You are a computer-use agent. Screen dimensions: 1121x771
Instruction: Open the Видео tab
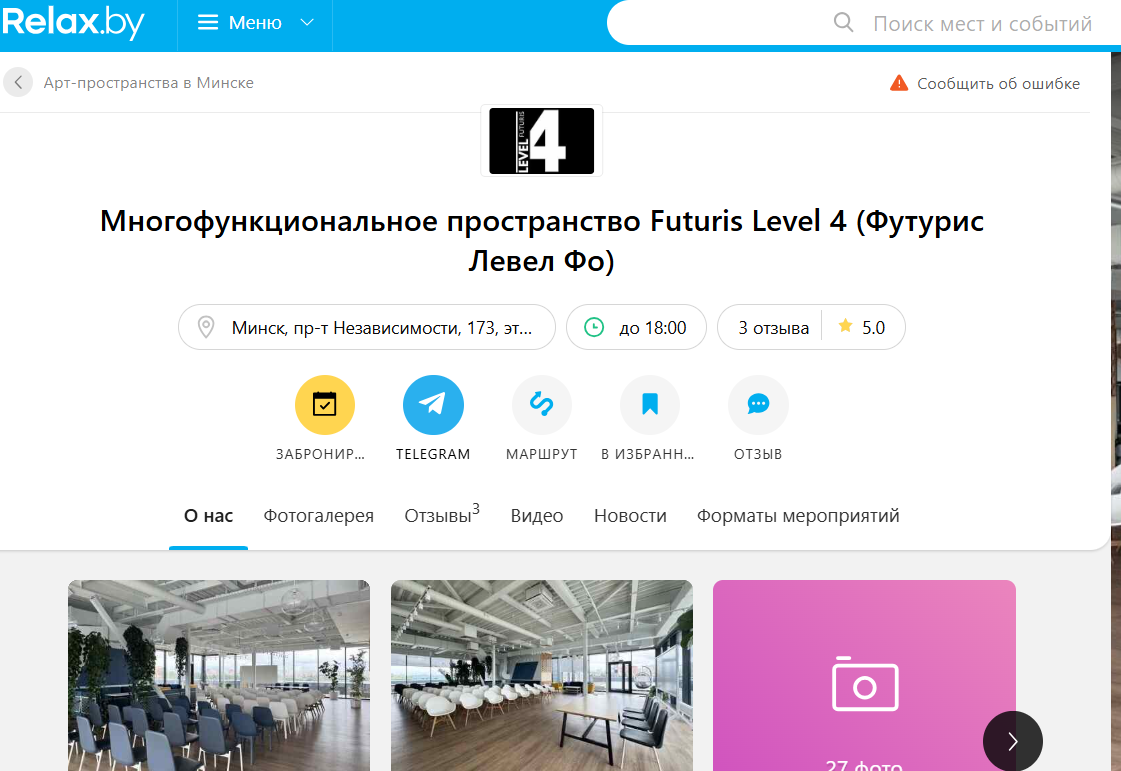point(537,516)
